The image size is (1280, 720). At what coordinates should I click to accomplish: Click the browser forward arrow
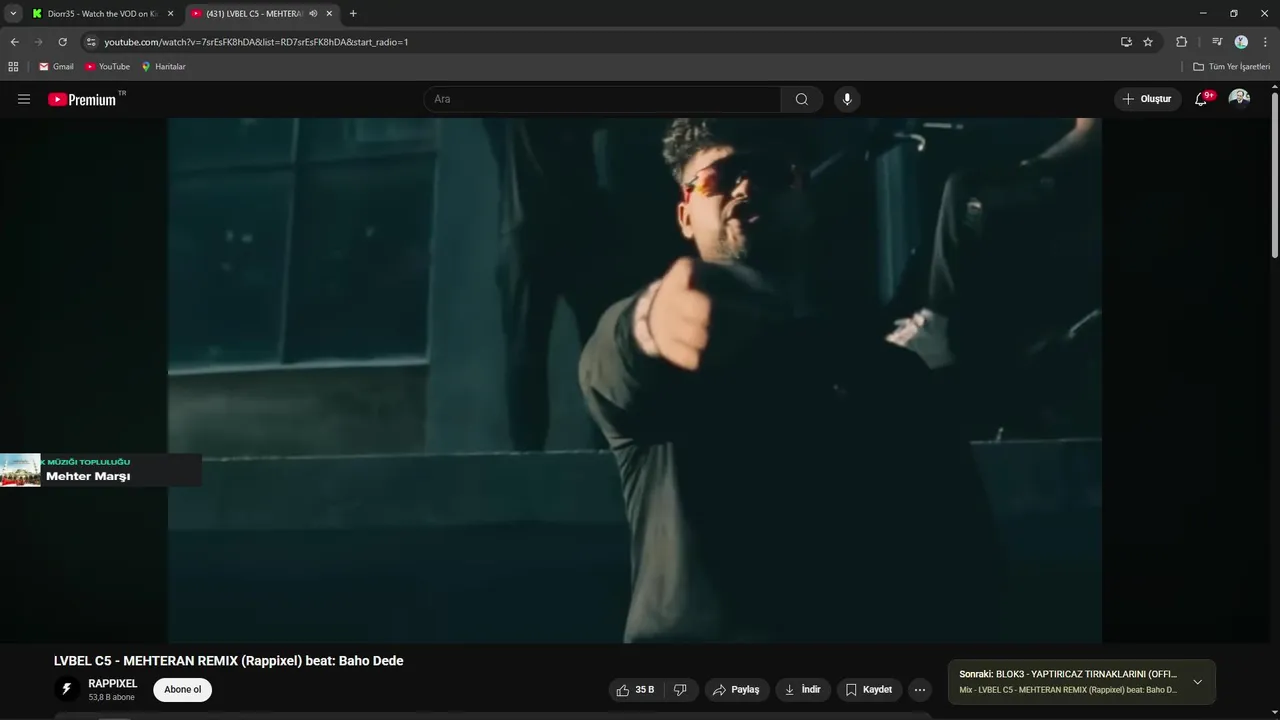pyautogui.click(x=38, y=42)
